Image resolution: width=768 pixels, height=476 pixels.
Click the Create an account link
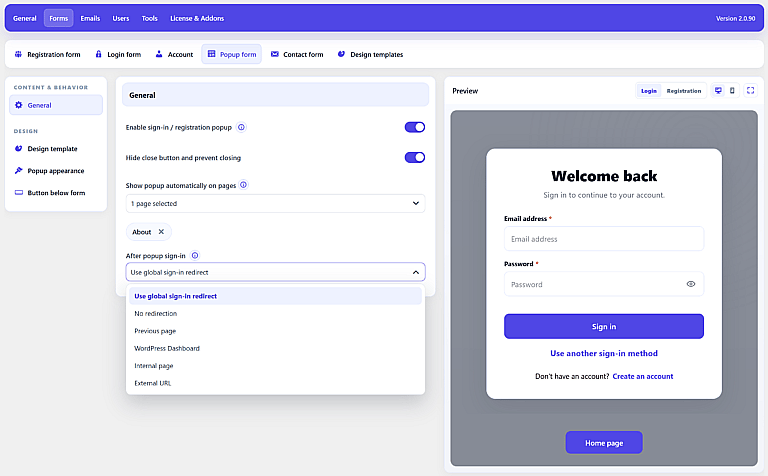pos(643,377)
